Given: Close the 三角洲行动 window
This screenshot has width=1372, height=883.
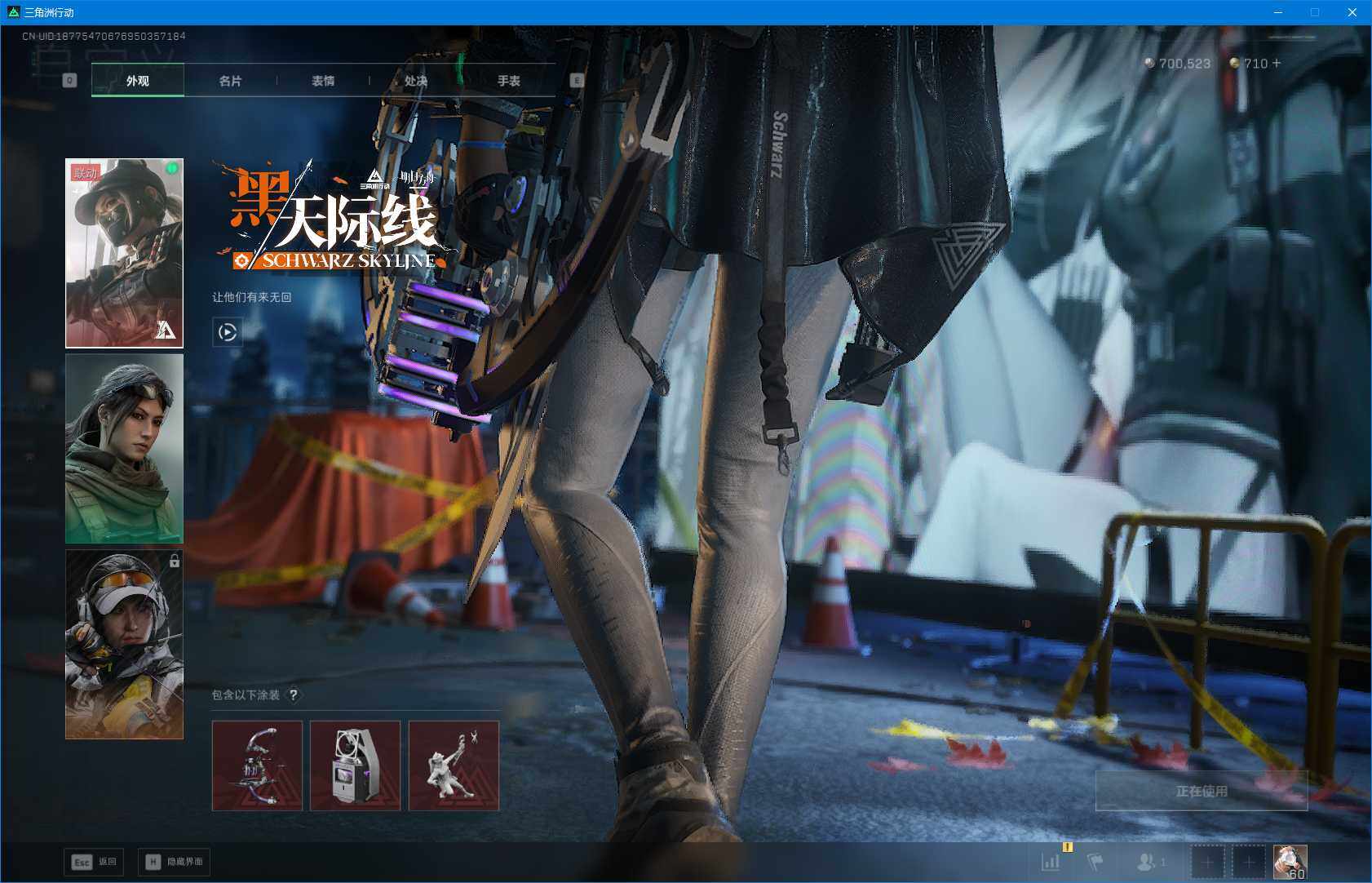Looking at the screenshot, I should [x=1352, y=12].
